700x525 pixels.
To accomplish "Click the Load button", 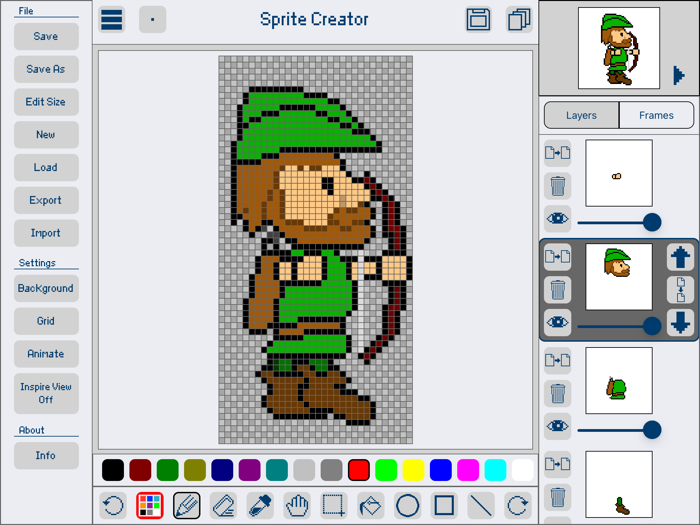I will coord(46,167).
